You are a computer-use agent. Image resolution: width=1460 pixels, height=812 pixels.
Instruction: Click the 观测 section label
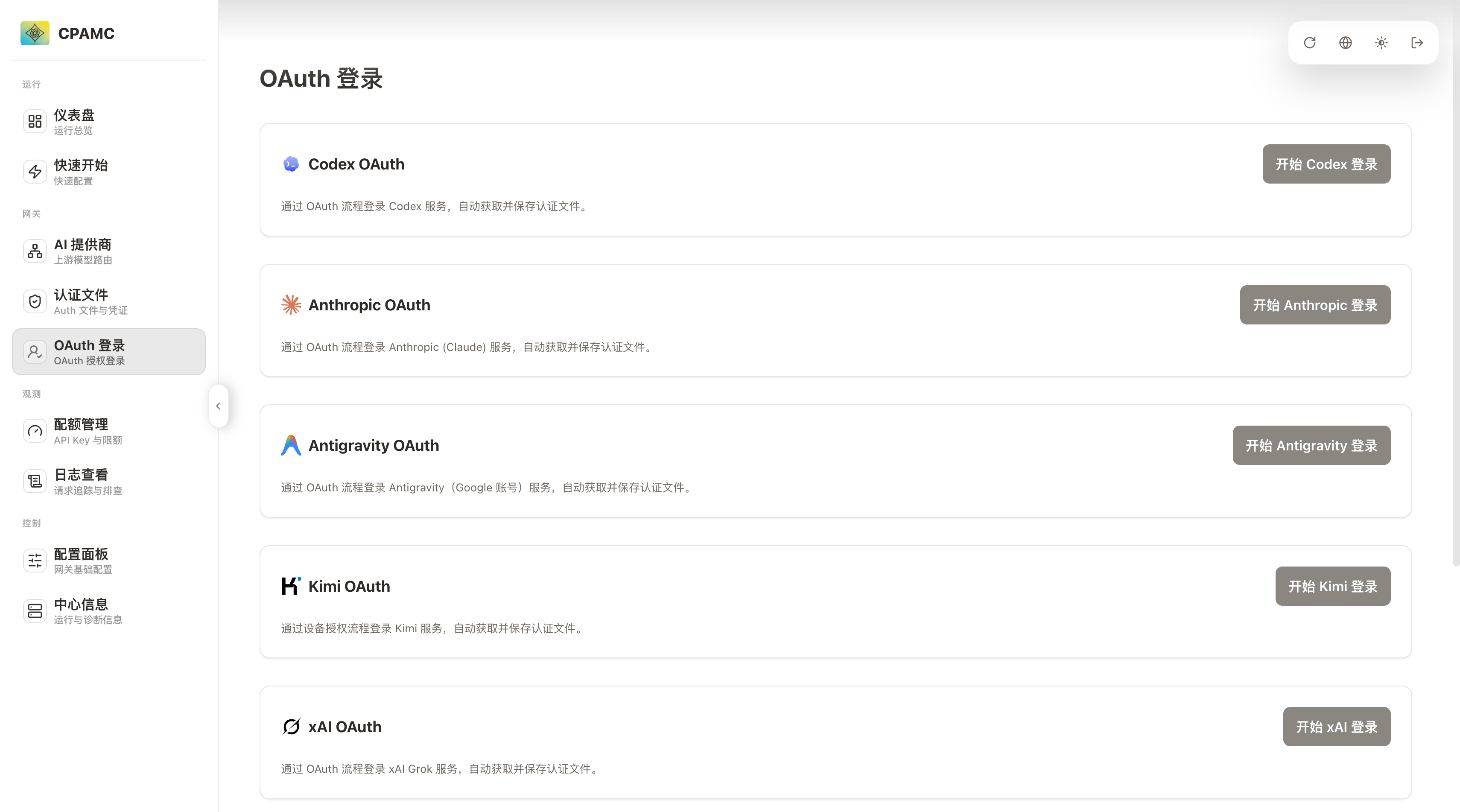pos(31,394)
